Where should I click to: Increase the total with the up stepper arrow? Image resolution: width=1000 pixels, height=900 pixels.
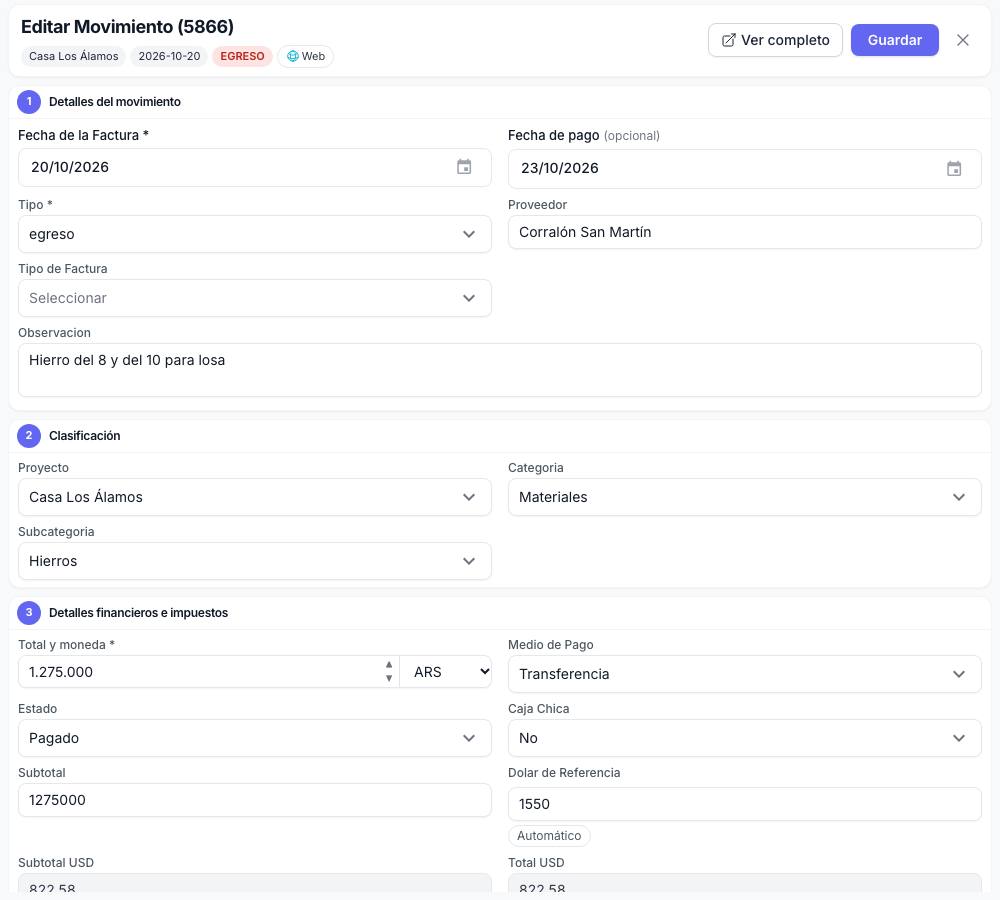389,665
